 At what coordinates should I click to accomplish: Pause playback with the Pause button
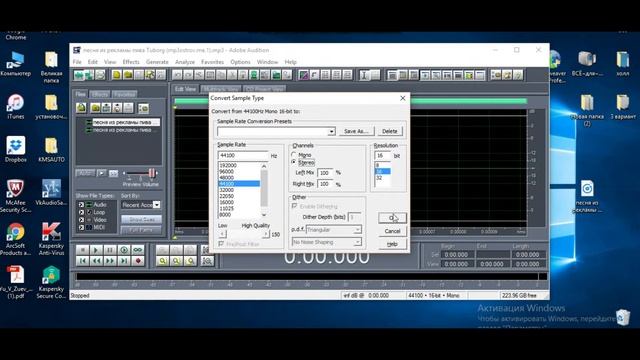(x=110, y=250)
